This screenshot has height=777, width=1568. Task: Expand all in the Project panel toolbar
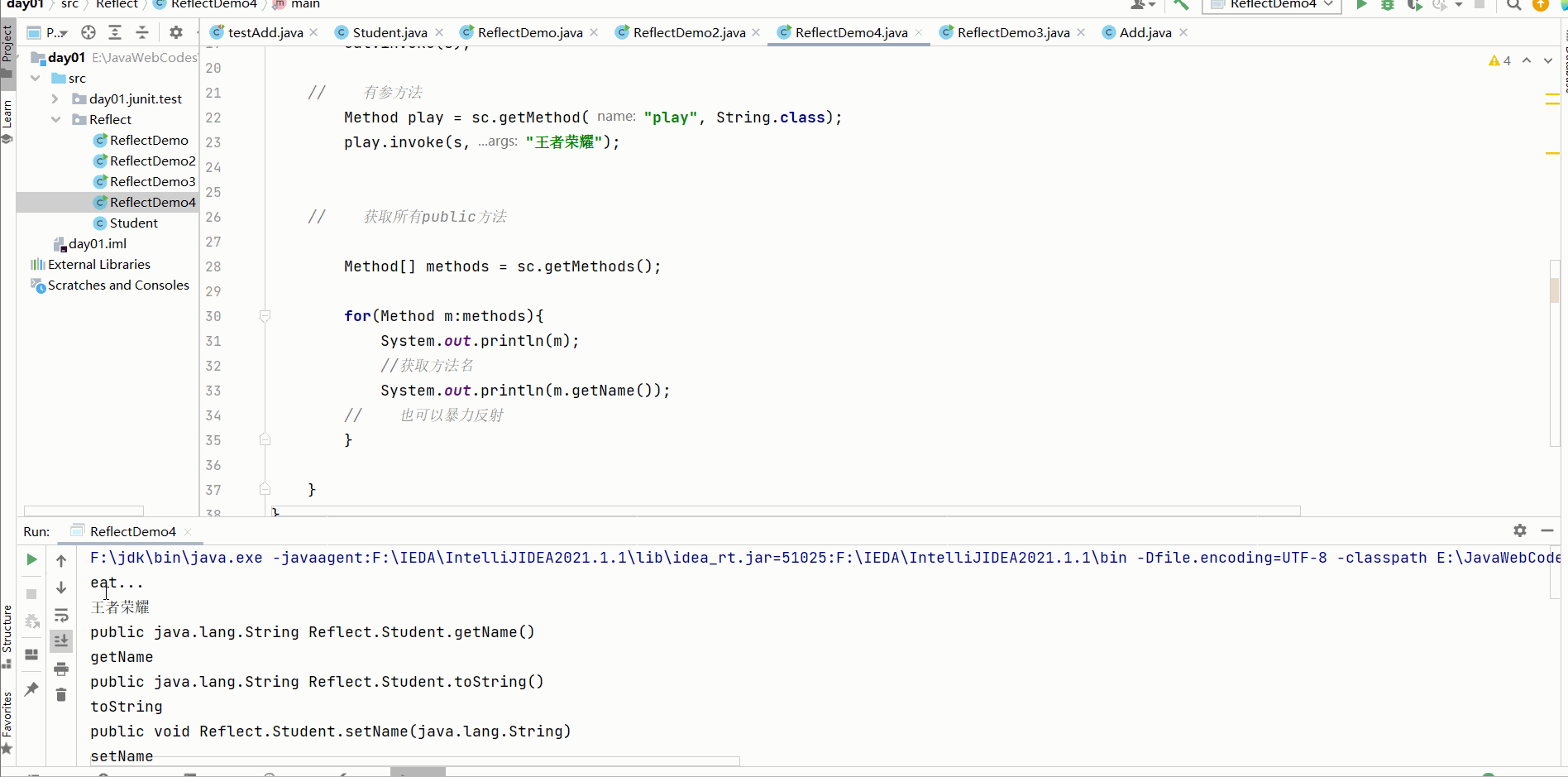[x=115, y=32]
